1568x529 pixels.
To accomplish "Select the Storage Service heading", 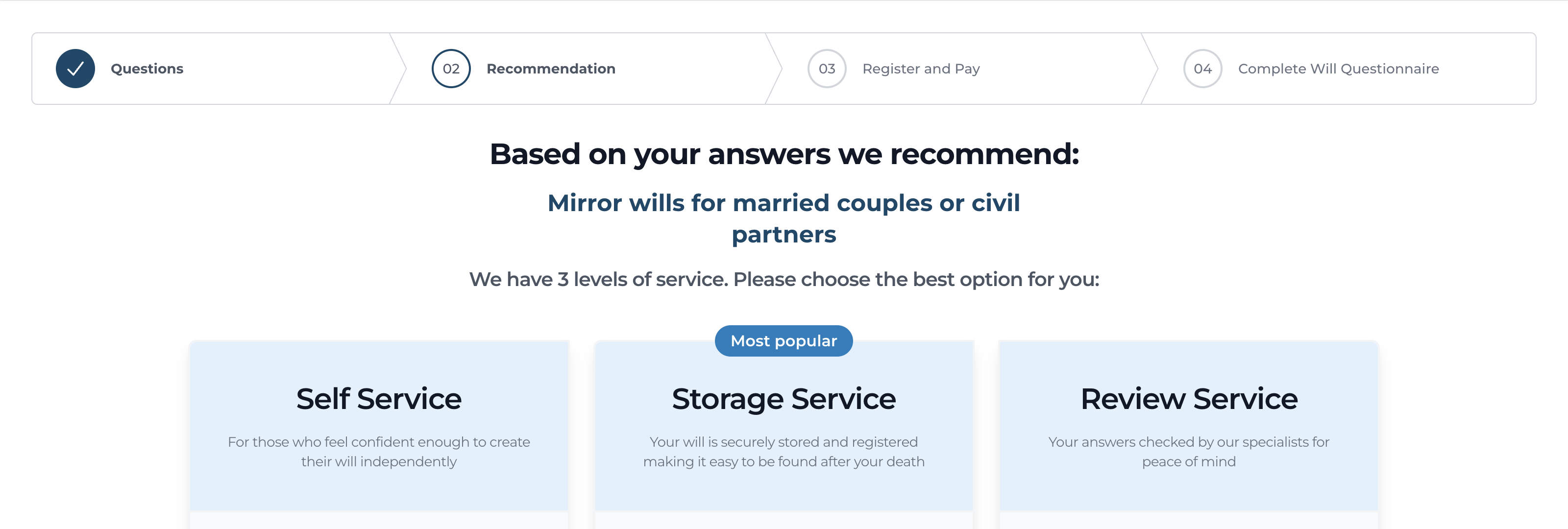I will point(784,399).
